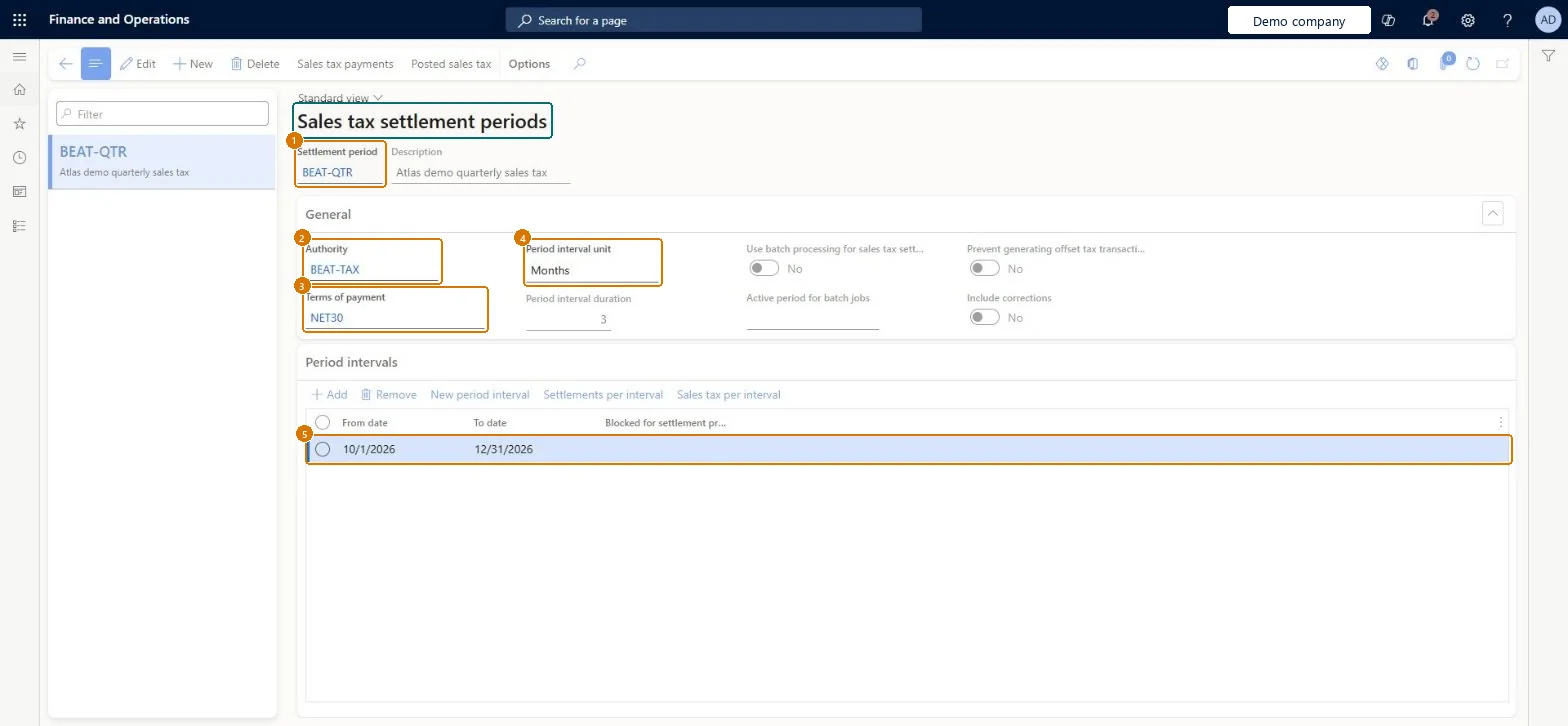Open the notifications bell
Screen dimensions: 1568x726
click(x=1428, y=20)
